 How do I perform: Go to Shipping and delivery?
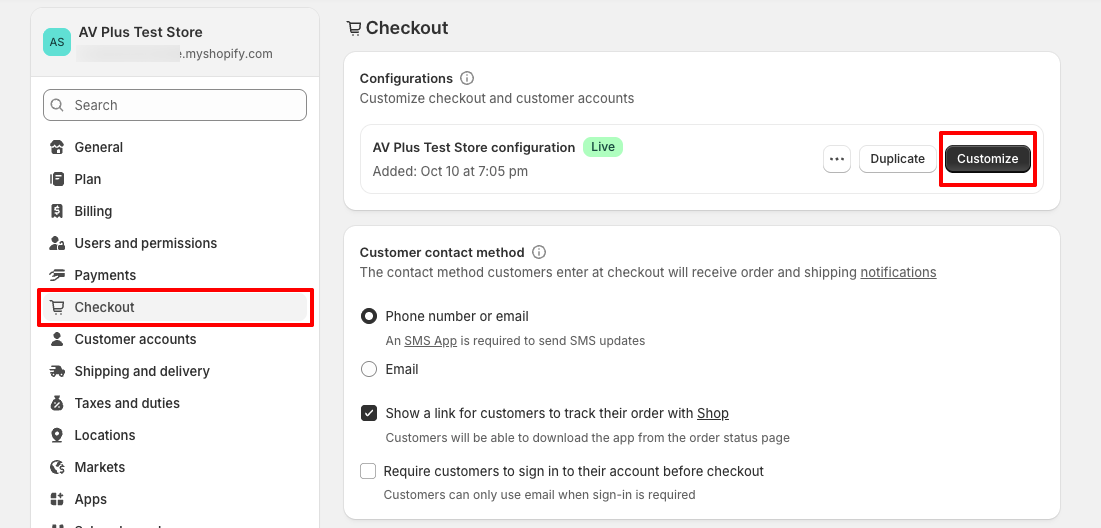(x=175, y=371)
